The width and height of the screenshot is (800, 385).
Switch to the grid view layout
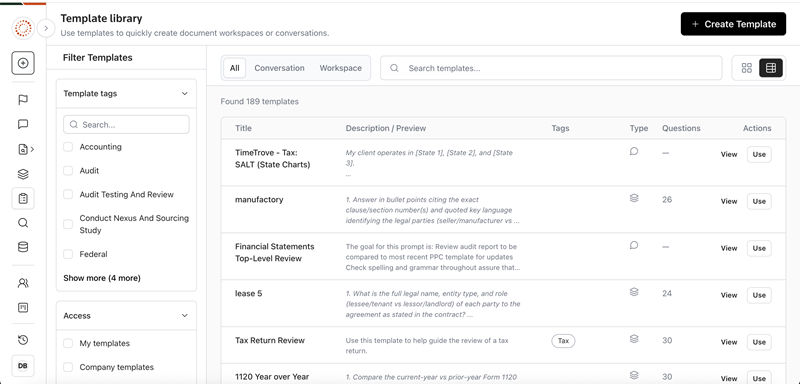(x=746, y=68)
